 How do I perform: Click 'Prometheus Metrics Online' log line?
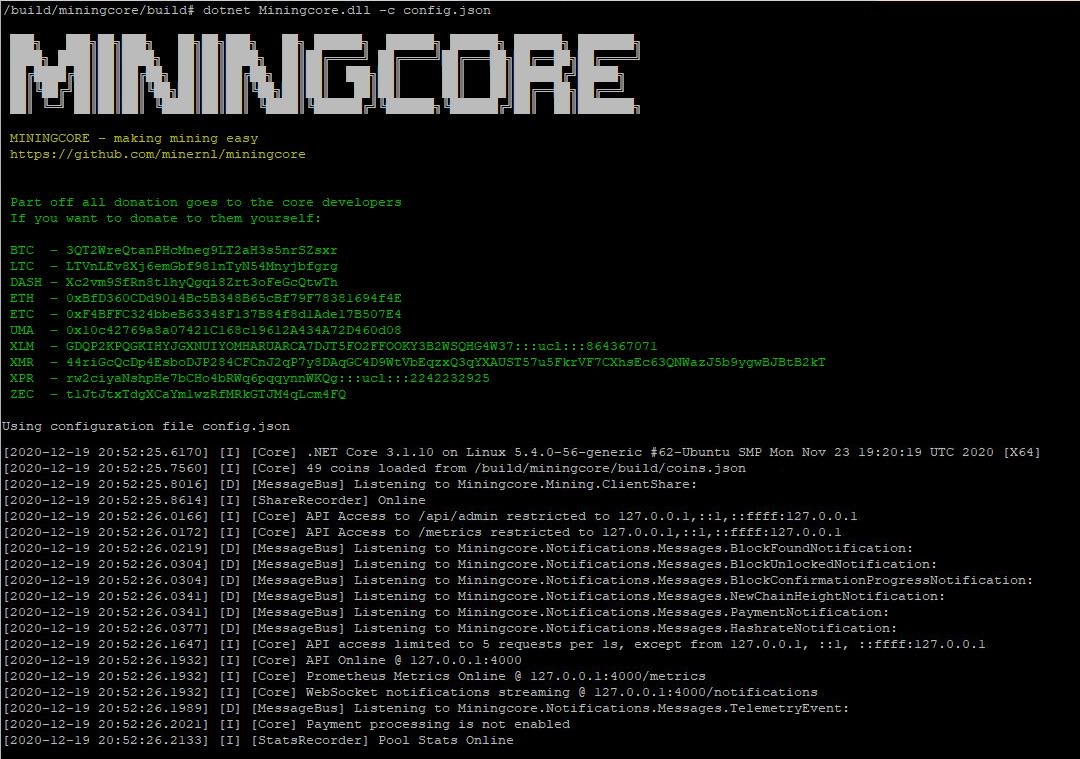pos(354,676)
